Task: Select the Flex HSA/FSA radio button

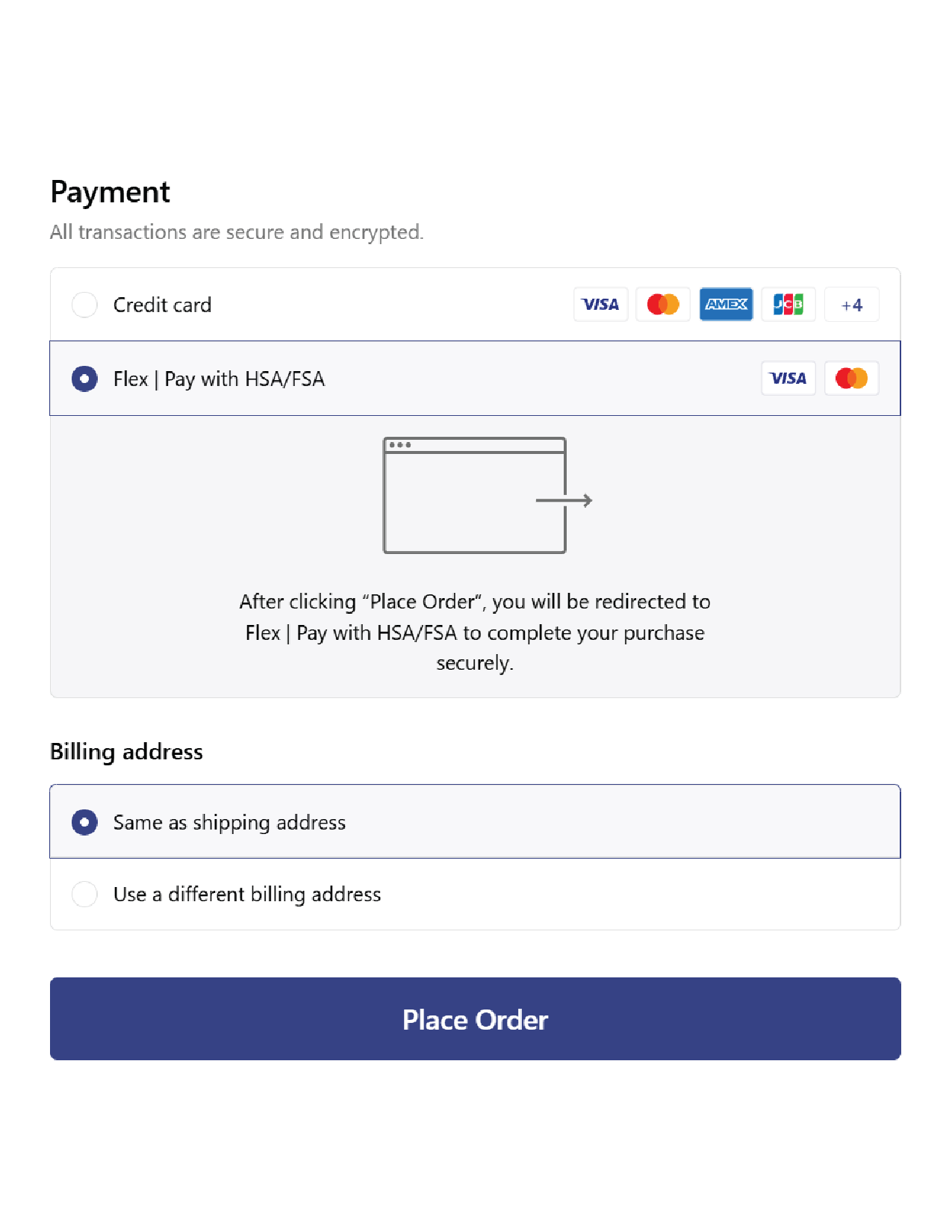Action: (x=84, y=379)
